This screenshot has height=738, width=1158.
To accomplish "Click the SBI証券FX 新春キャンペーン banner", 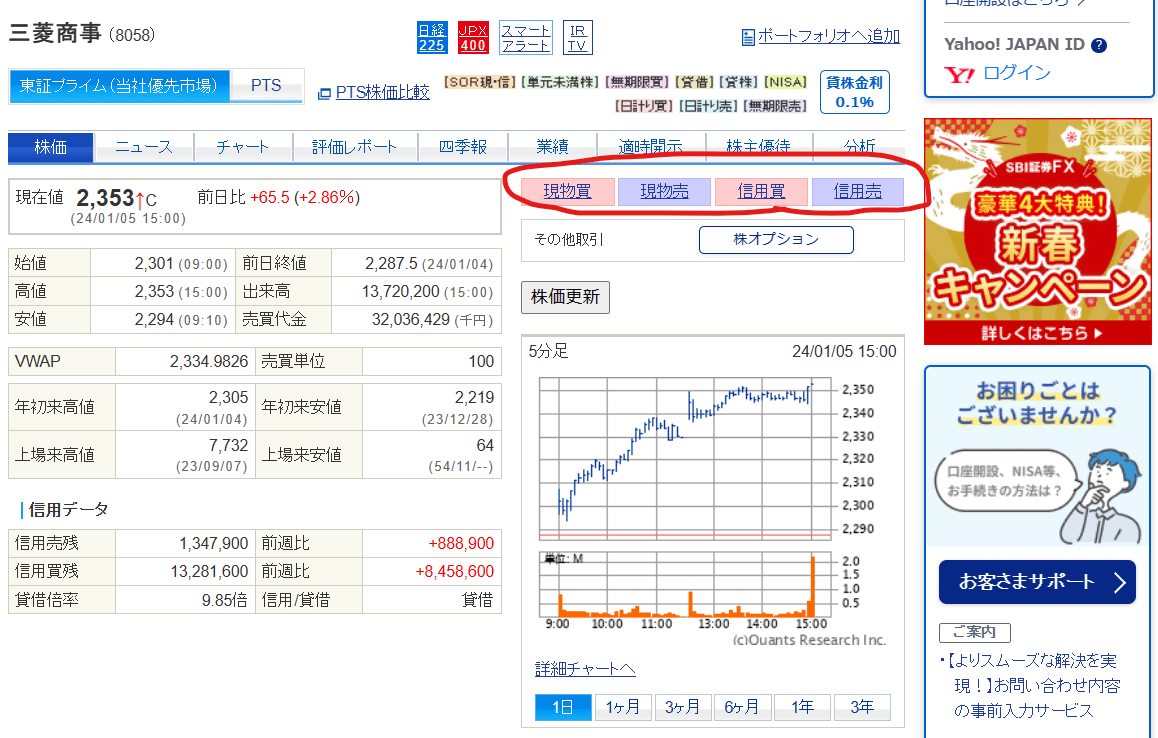I will (1037, 230).
